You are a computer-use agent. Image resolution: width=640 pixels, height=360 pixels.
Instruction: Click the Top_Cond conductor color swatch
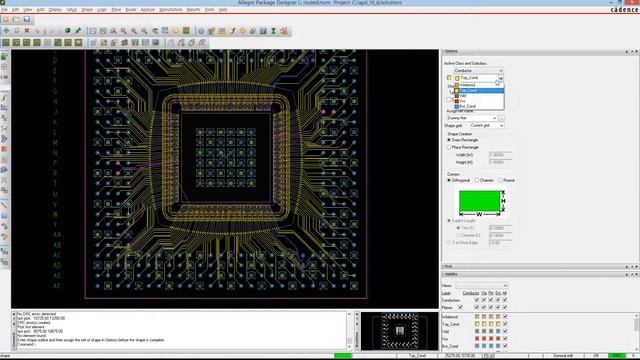[x=477, y=324]
